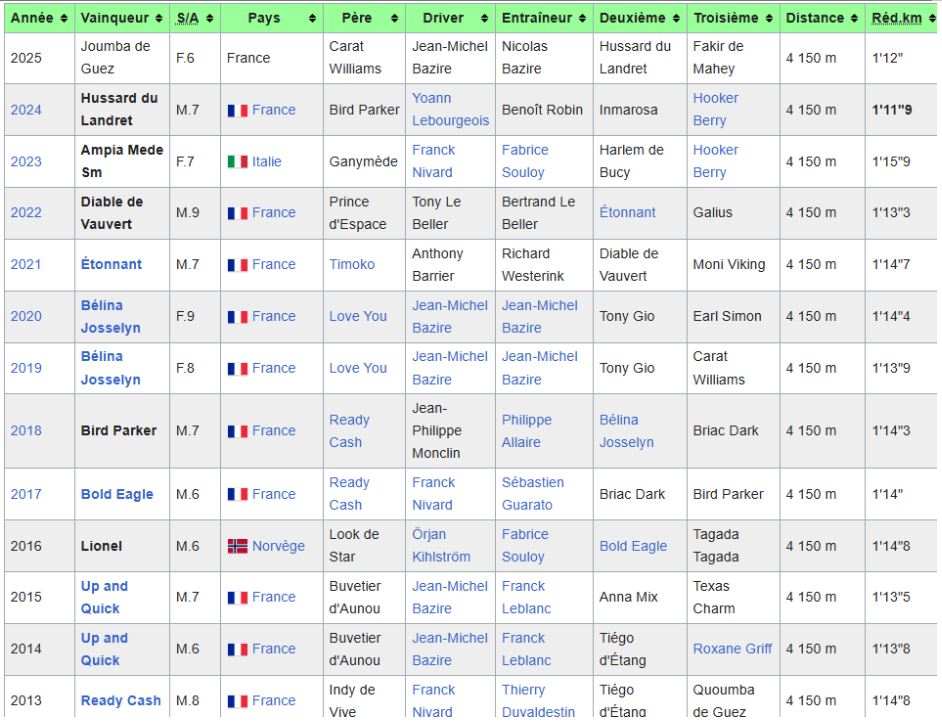Open the 2024 year link
The width and height of the screenshot is (942, 724).
point(26,110)
